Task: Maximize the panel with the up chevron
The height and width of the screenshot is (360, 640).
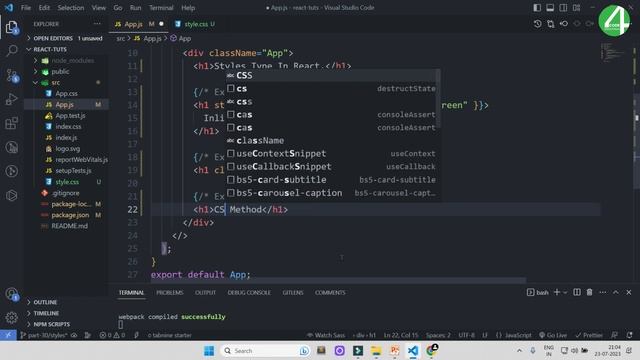Action: (616, 292)
